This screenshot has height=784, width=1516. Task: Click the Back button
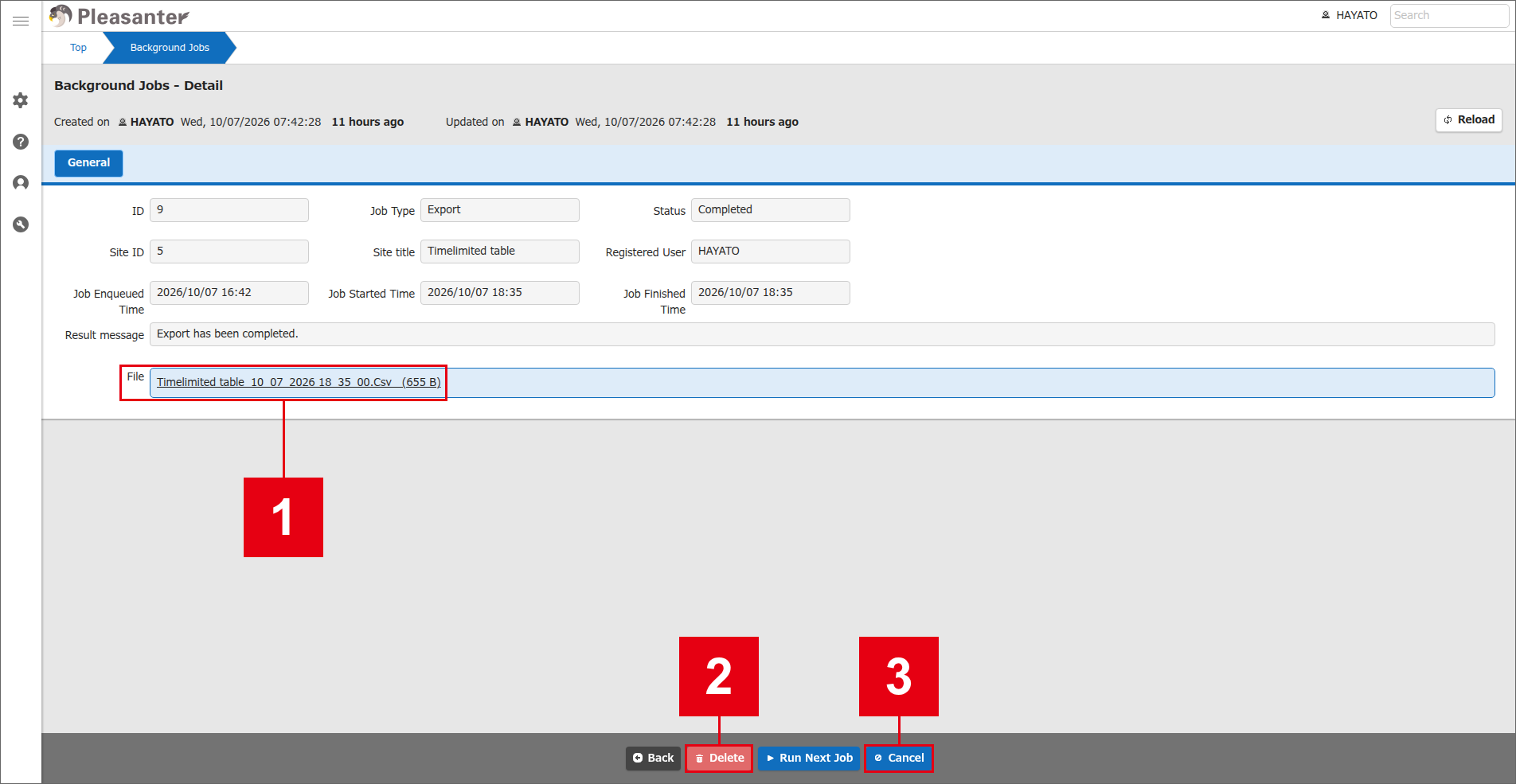click(653, 758)
